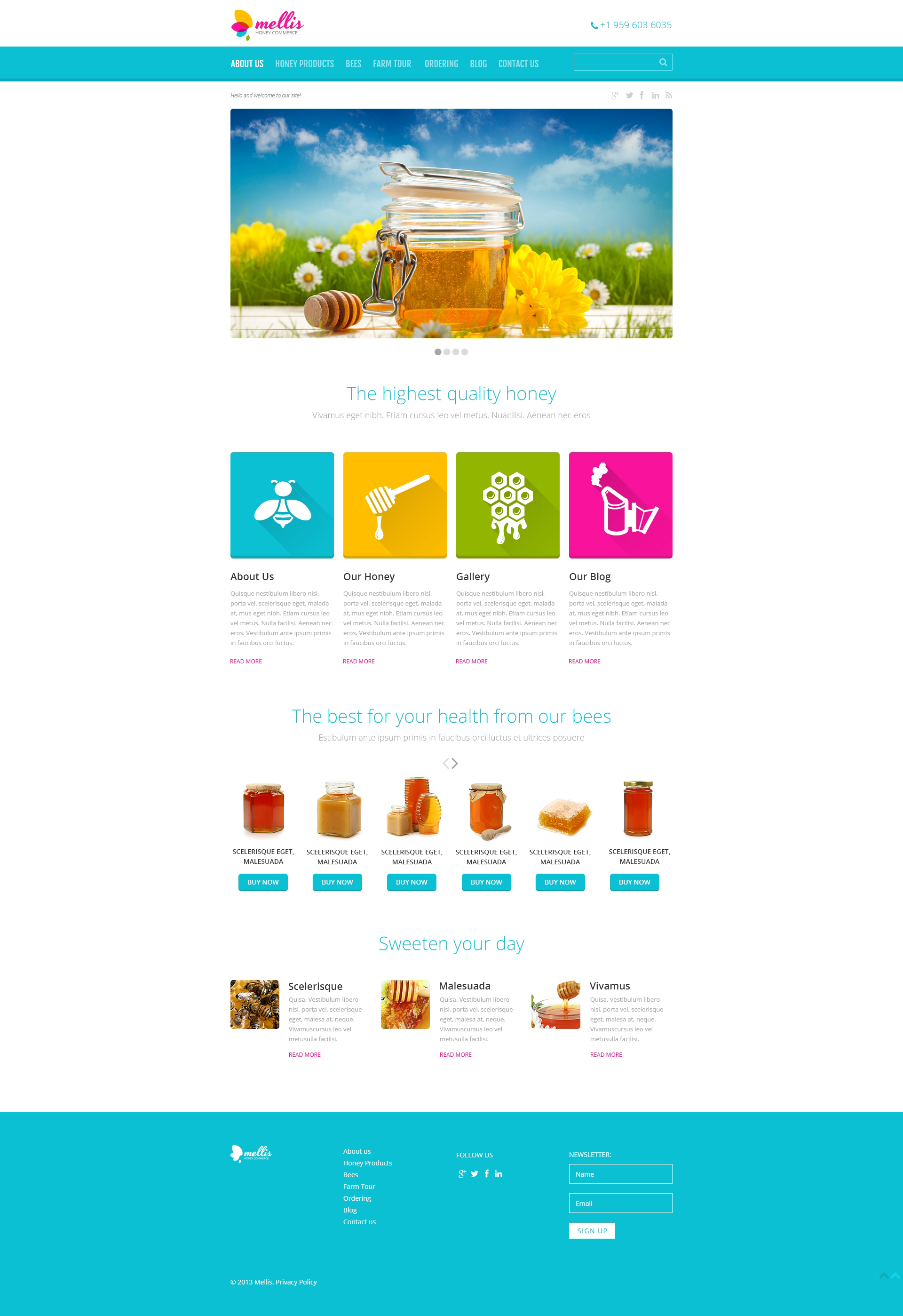This screenshot has height=1316, width=903.
Task: Select the Farm Tour navigation tab
Action: 391,63
